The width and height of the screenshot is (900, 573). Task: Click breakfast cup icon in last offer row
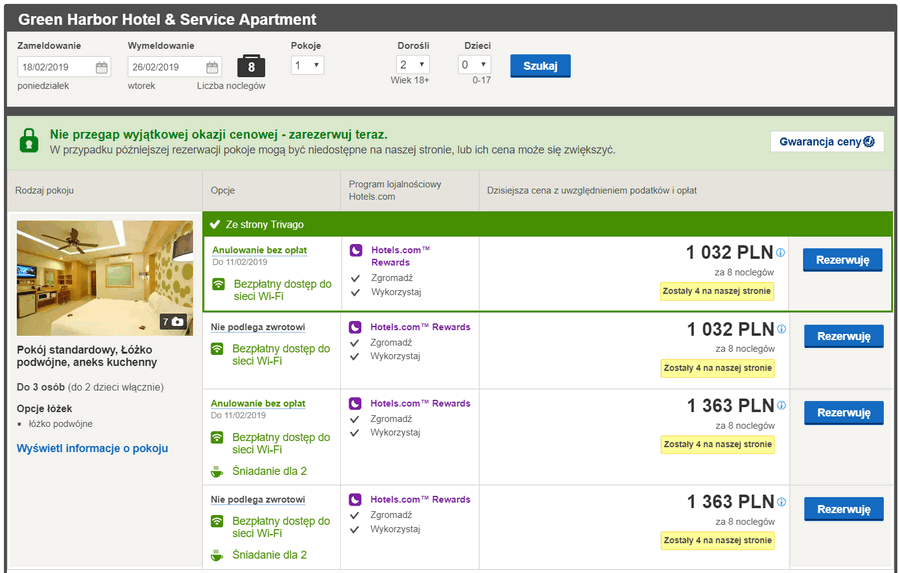click(217, 556)
